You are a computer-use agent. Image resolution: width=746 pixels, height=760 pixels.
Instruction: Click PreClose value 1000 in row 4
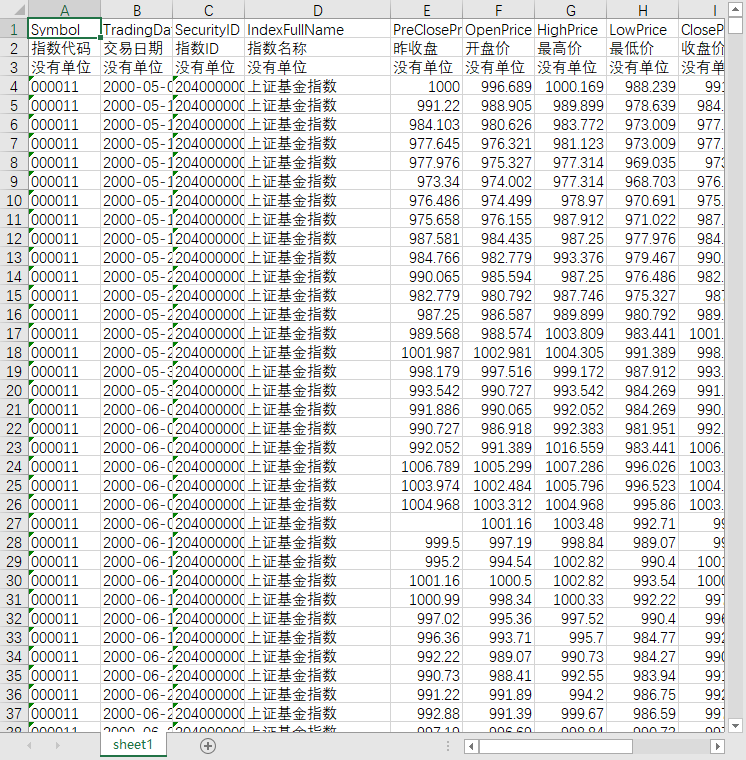[427, 86]
